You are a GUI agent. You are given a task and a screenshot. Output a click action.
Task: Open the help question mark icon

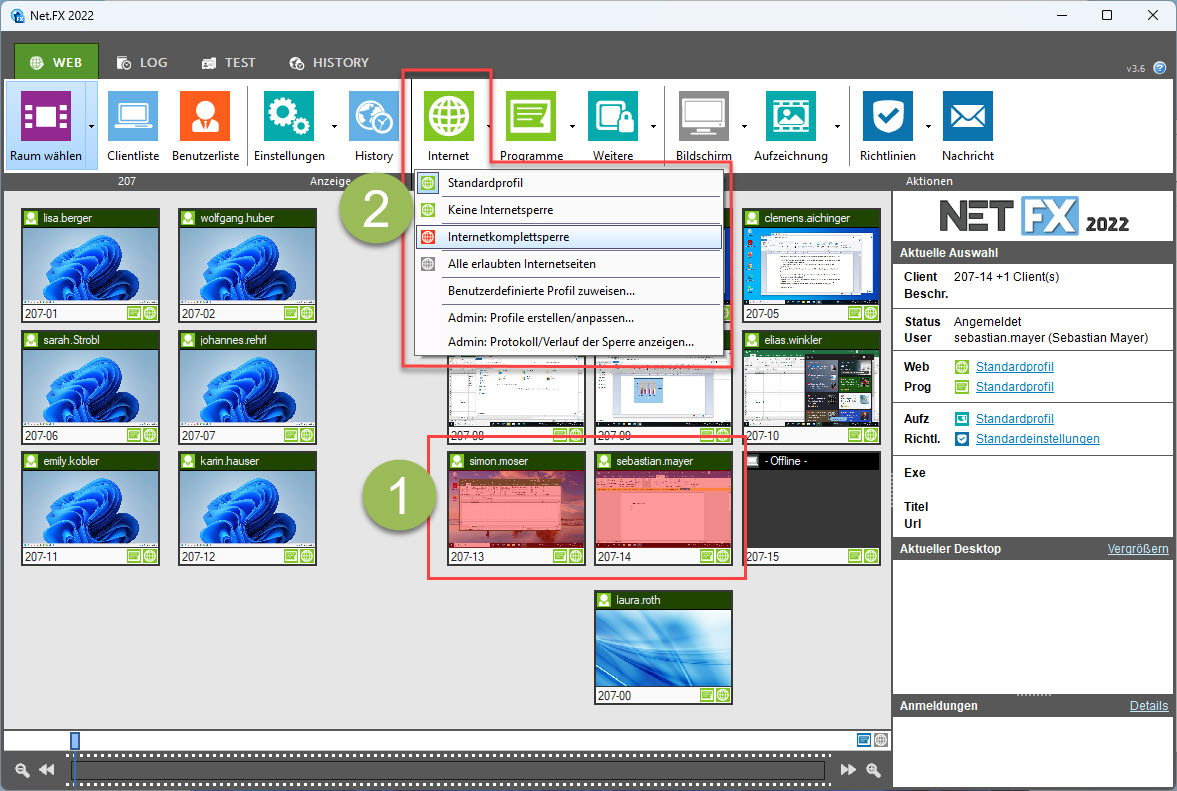(x=1160, y=68)
